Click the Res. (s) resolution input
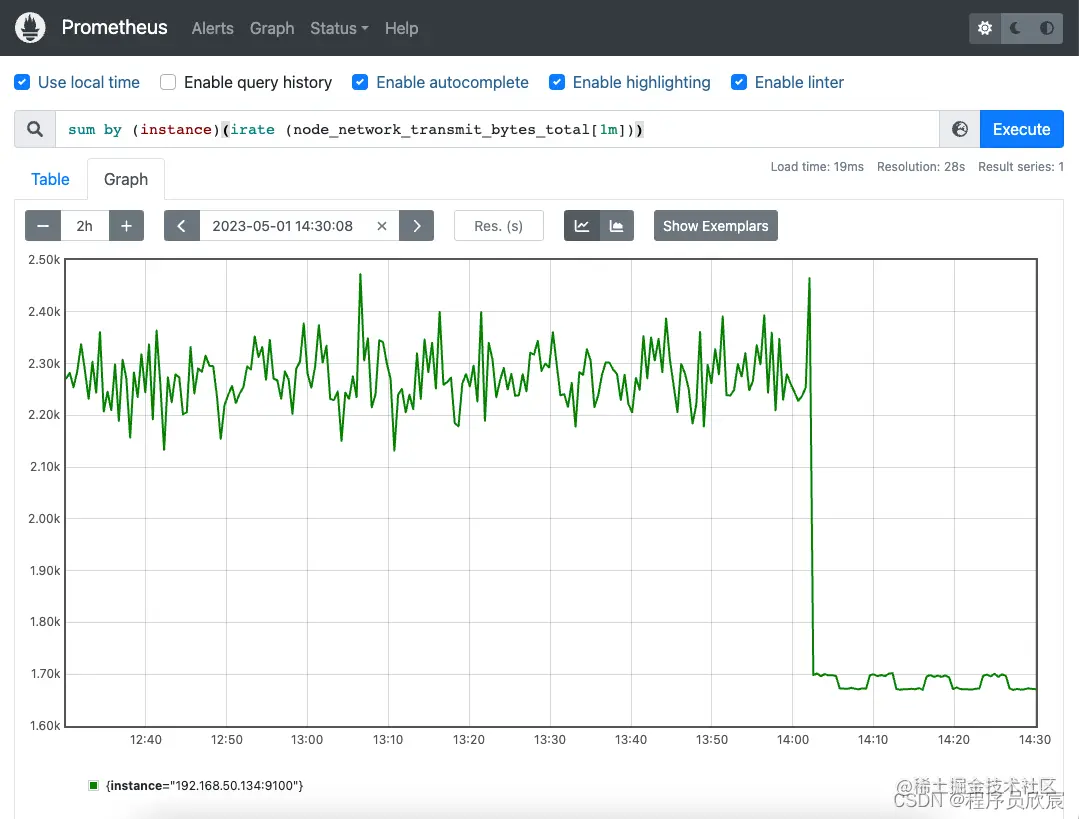 coord(499,226)
